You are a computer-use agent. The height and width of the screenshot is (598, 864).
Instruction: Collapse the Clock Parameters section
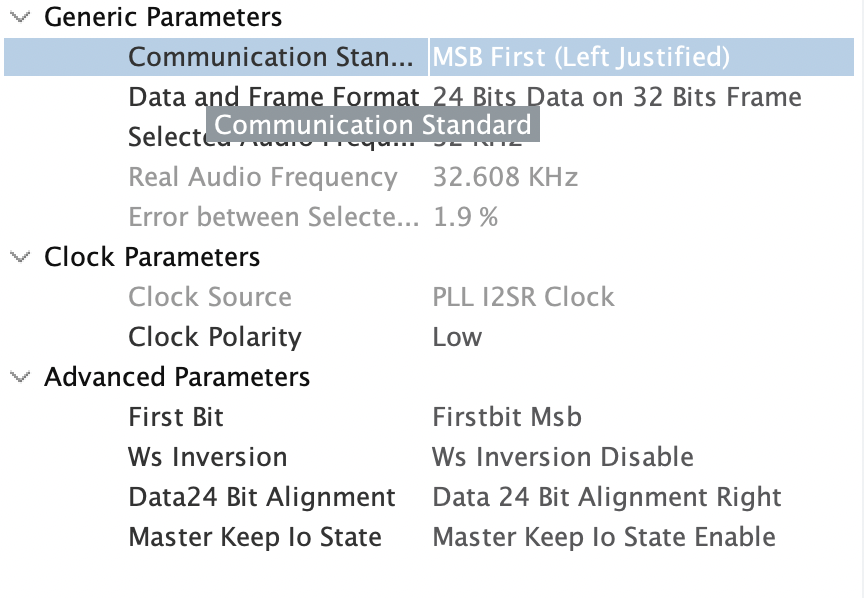(17, 257)
